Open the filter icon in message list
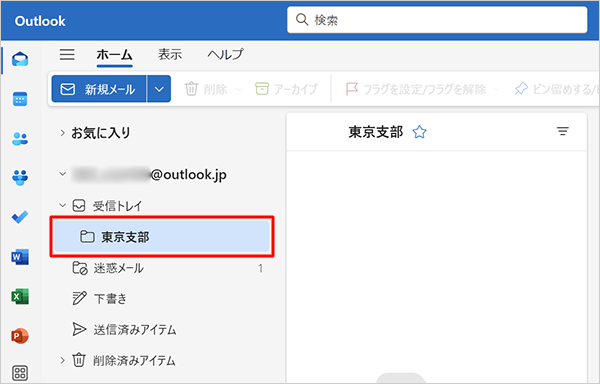 (562, 132)
